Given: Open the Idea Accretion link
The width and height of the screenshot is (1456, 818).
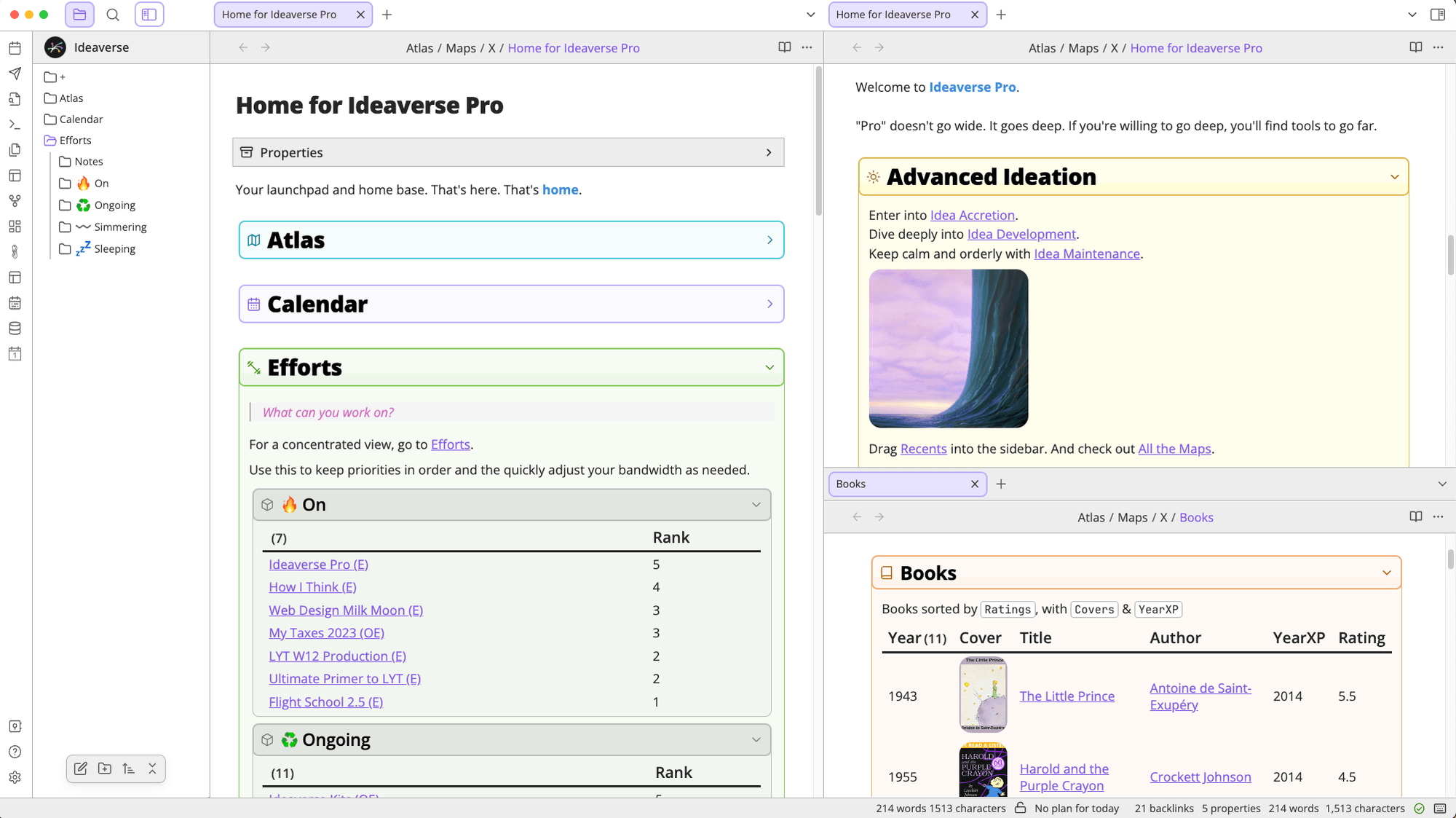Looking at the screenshot, I should (972, 215).
